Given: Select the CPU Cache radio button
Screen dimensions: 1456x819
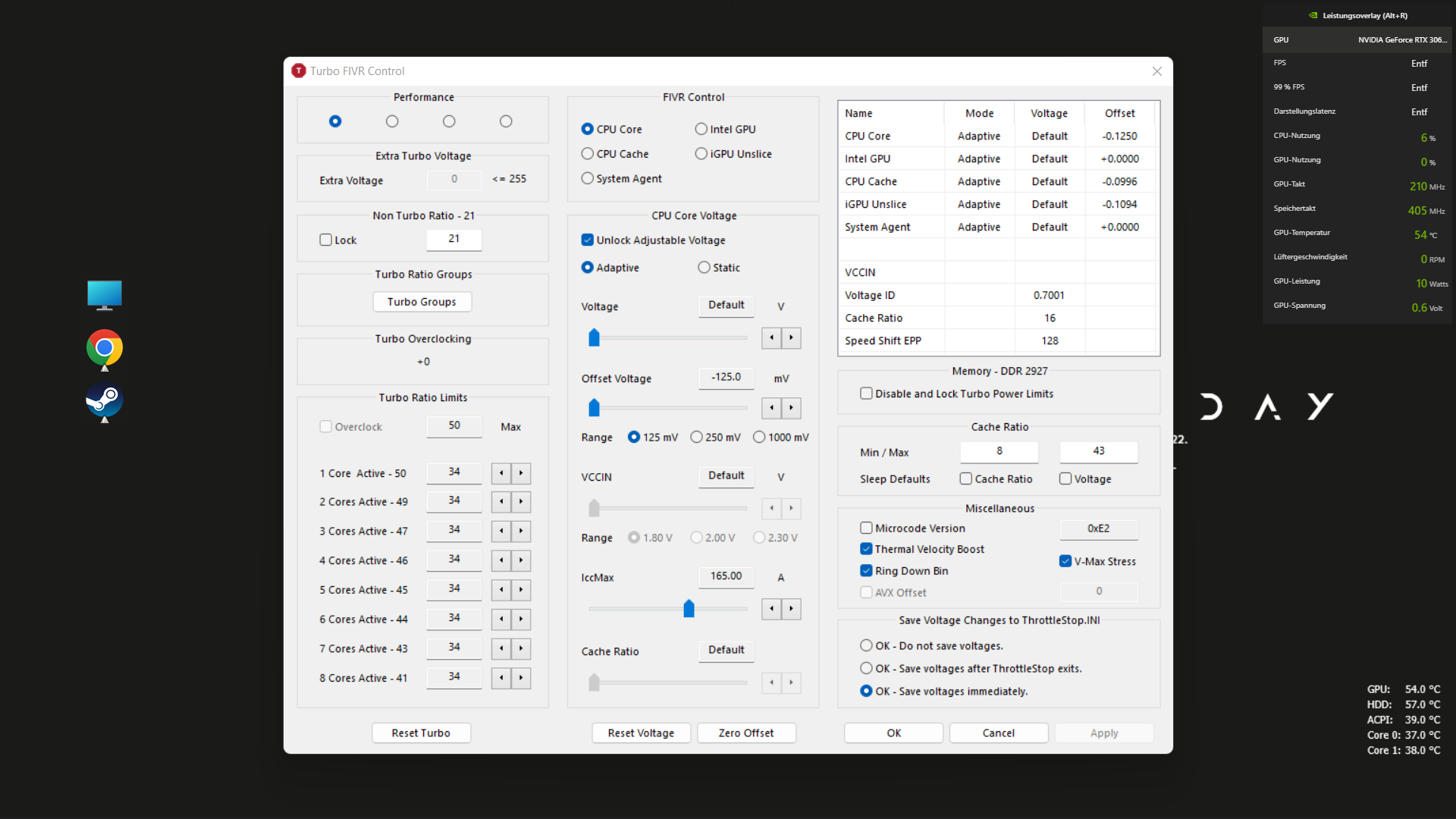Looking at the screenshot, I should pyautogui.click(x=588, y=154).
